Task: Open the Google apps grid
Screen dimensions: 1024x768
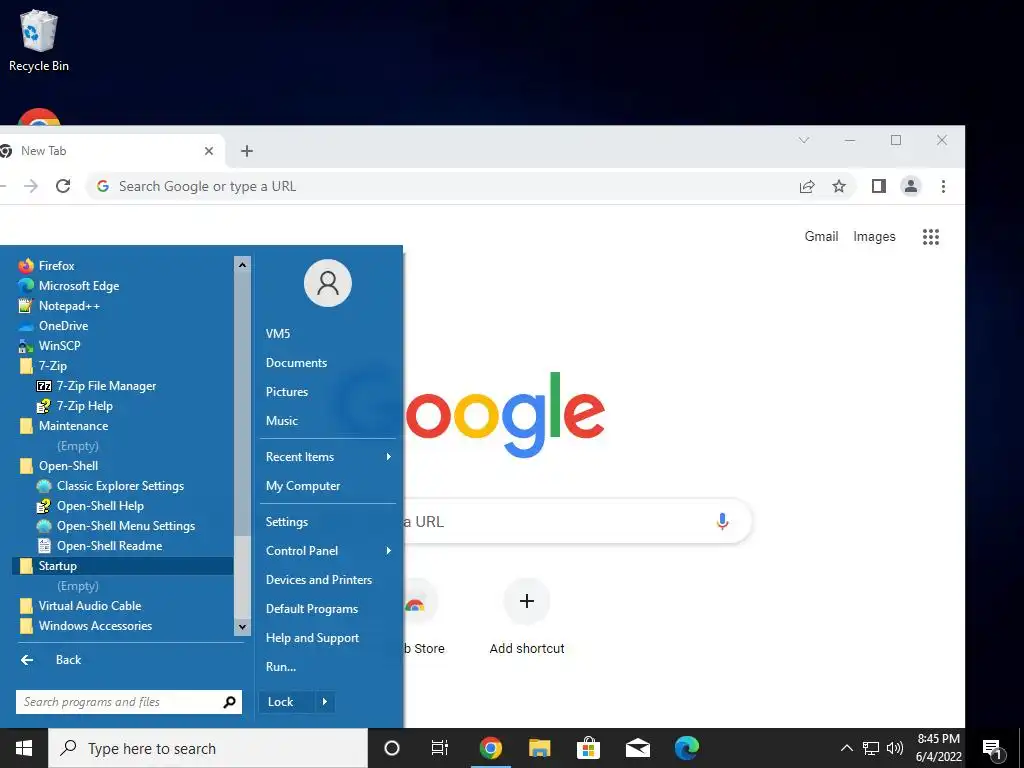Action: pos(931,236)
